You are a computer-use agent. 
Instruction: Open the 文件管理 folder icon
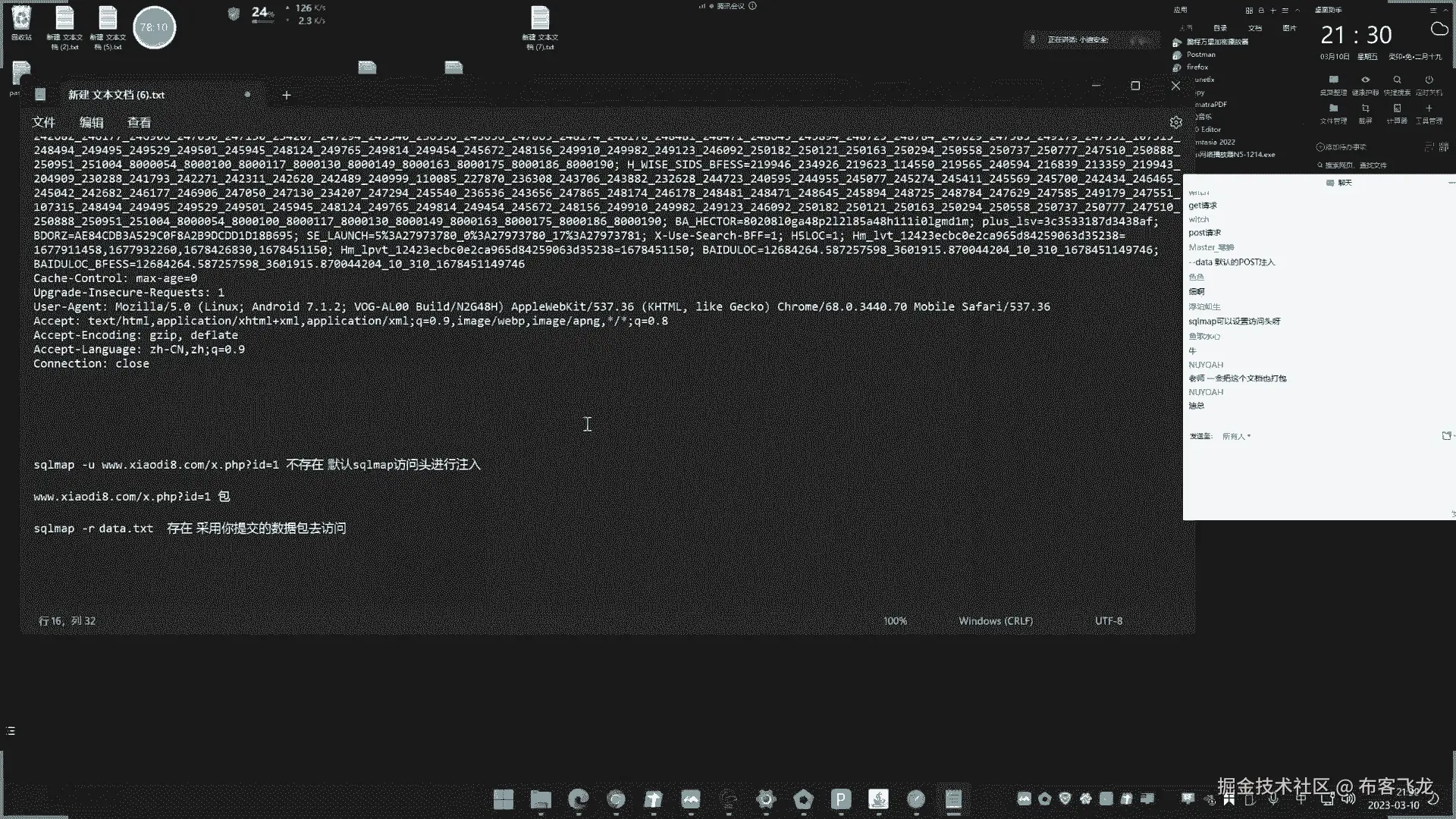click(1333, 108)
